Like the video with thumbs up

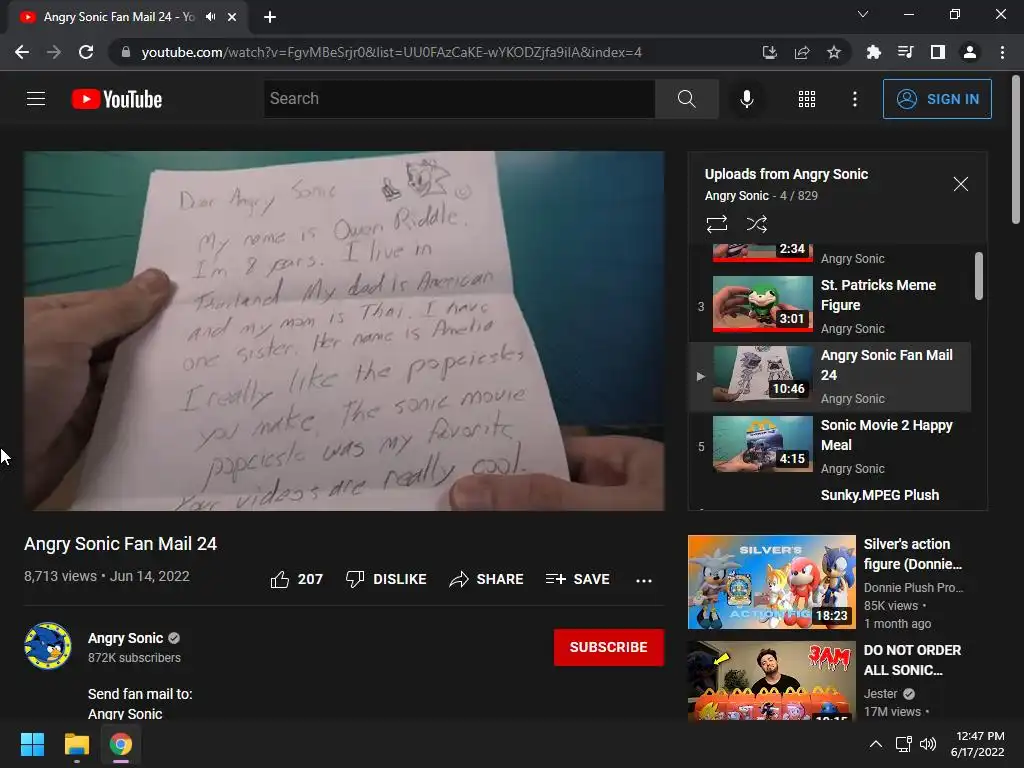point(296,579)
